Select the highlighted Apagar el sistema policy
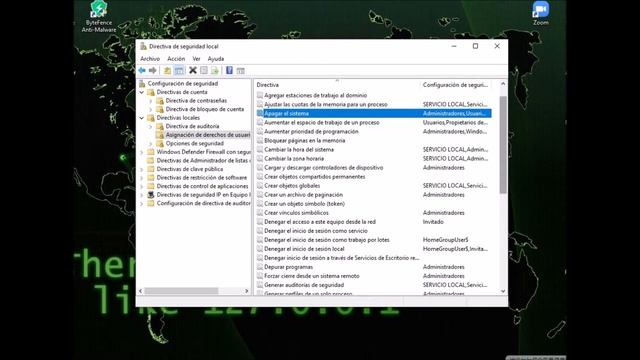Image resolution: width=640 pixels, height=360 pixels. 373,113
